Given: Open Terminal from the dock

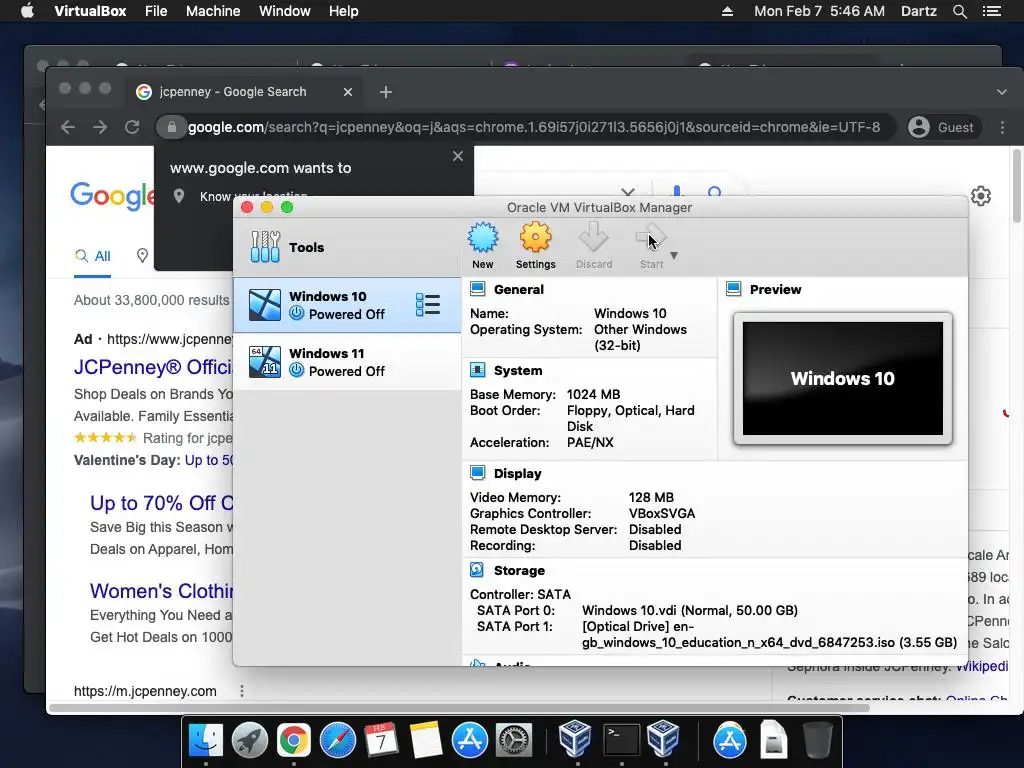Looking at the screenshot, I should (621, 741).
